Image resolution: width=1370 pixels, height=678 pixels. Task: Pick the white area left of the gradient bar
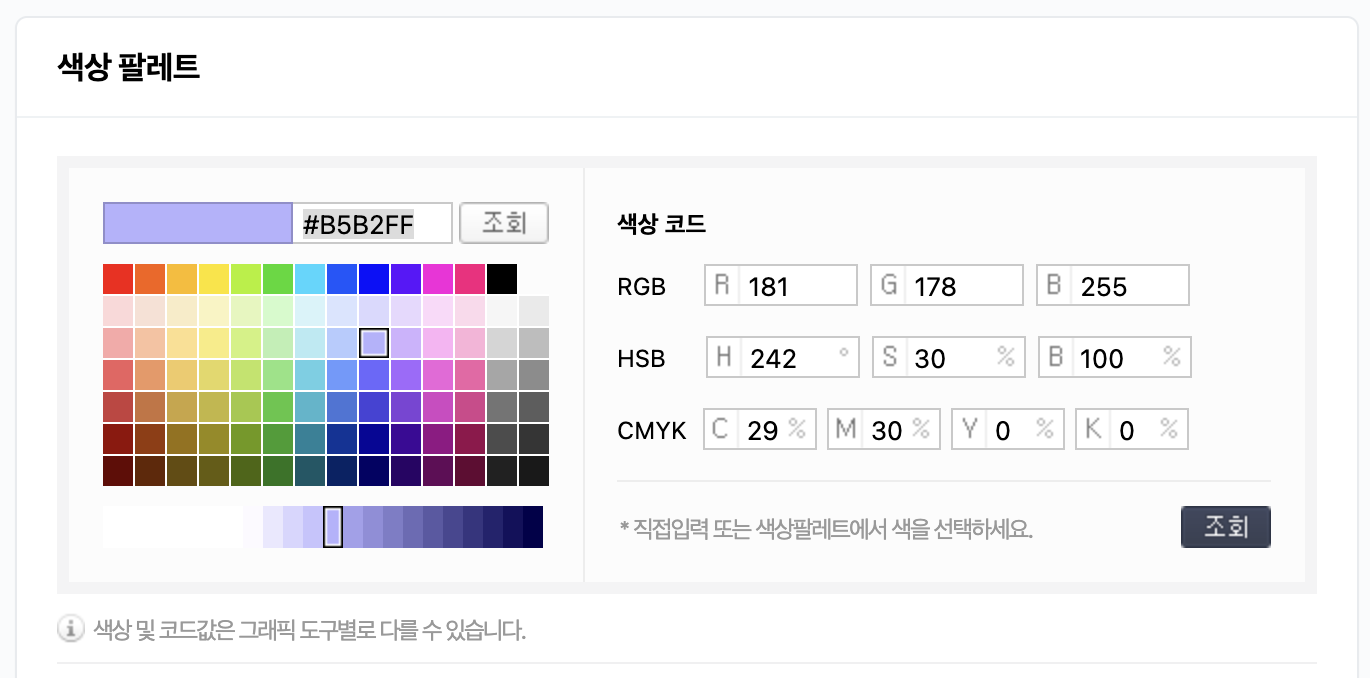(170, 527)
